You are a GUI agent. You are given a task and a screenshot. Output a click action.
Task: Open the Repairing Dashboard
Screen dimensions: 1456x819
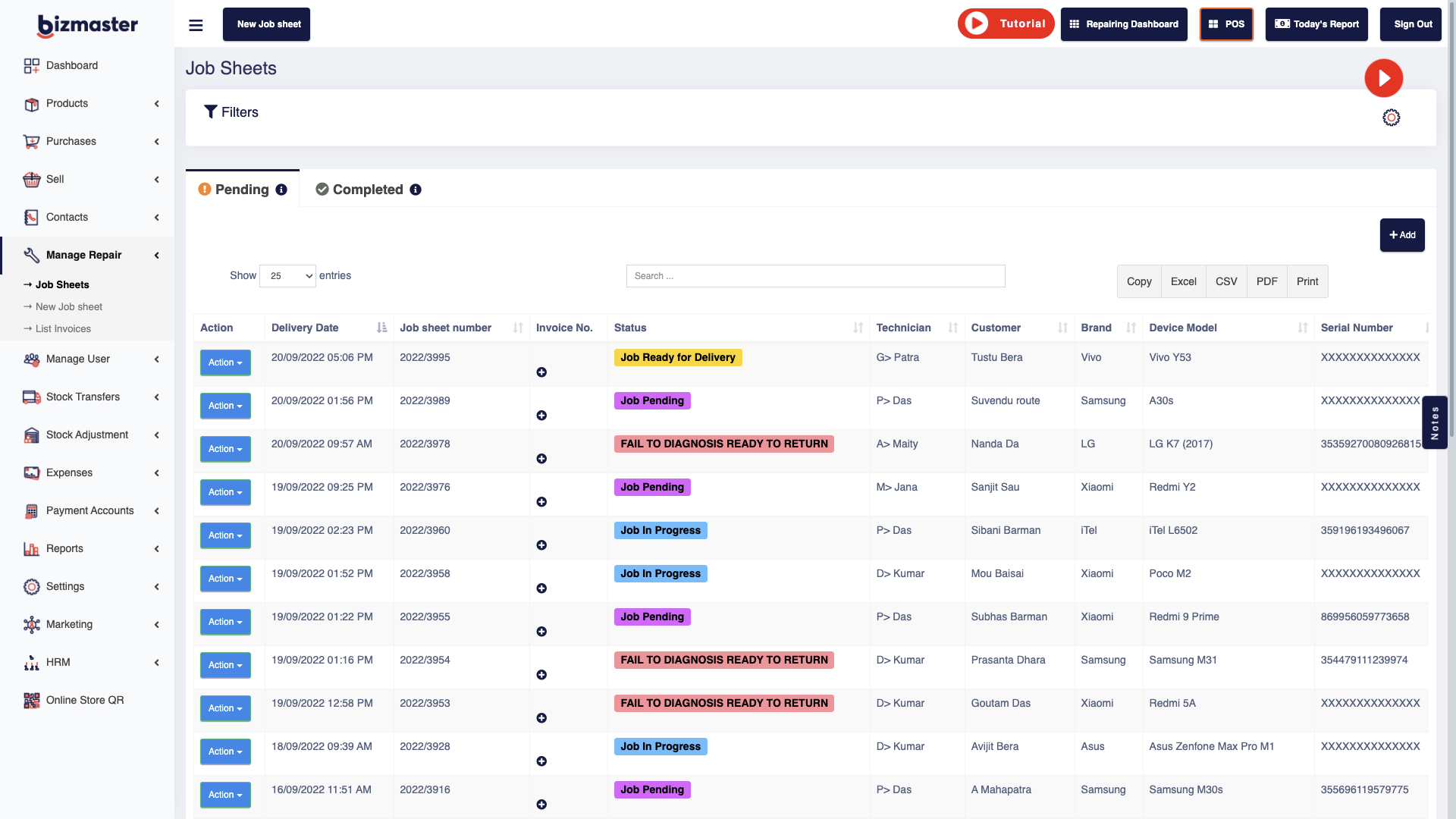(x=1124, y=24)
